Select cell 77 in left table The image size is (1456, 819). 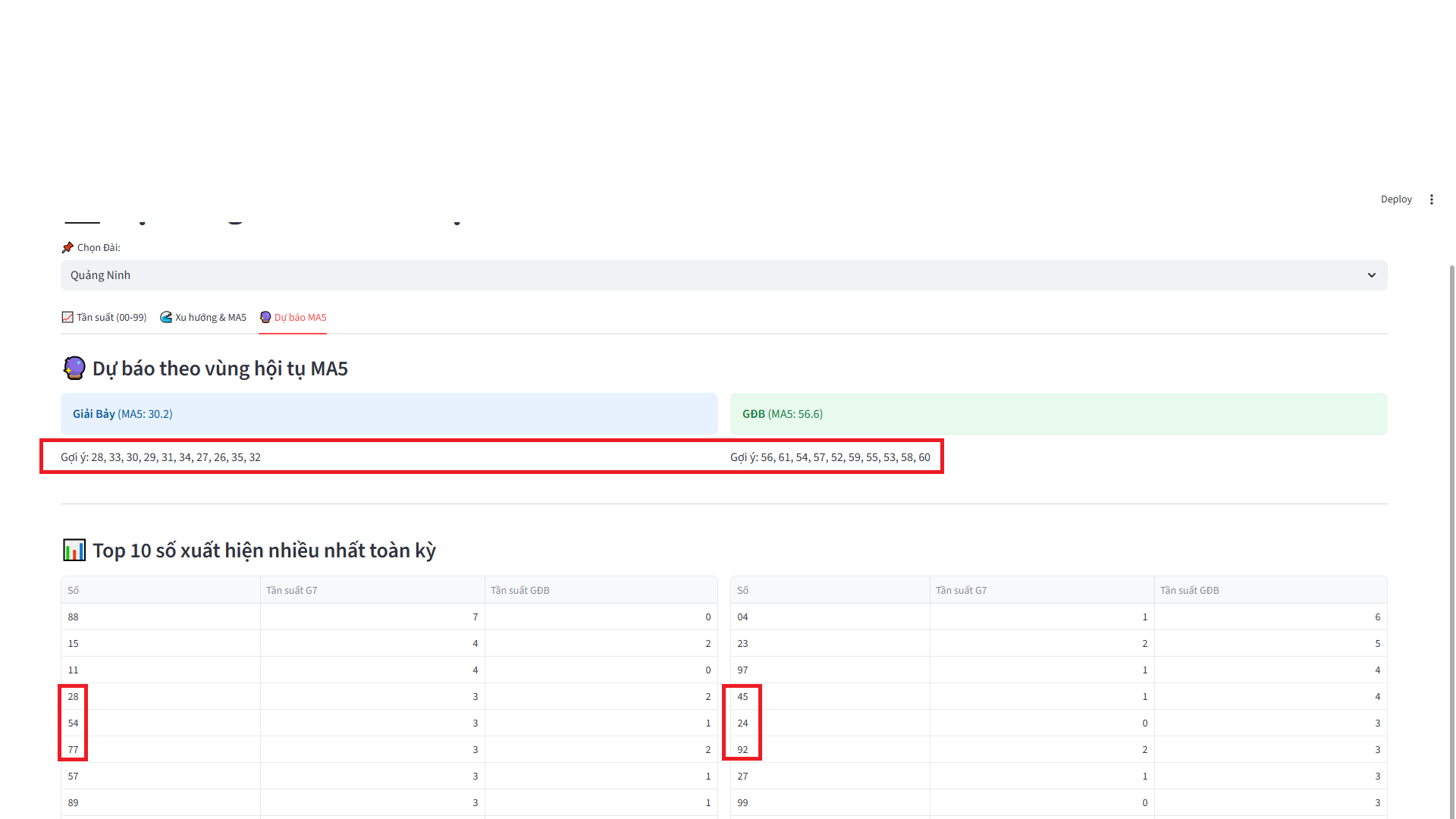click(161, 749)
